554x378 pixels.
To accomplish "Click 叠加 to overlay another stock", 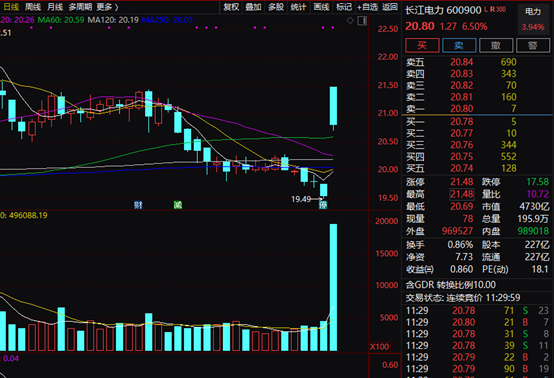I will 253,7.
